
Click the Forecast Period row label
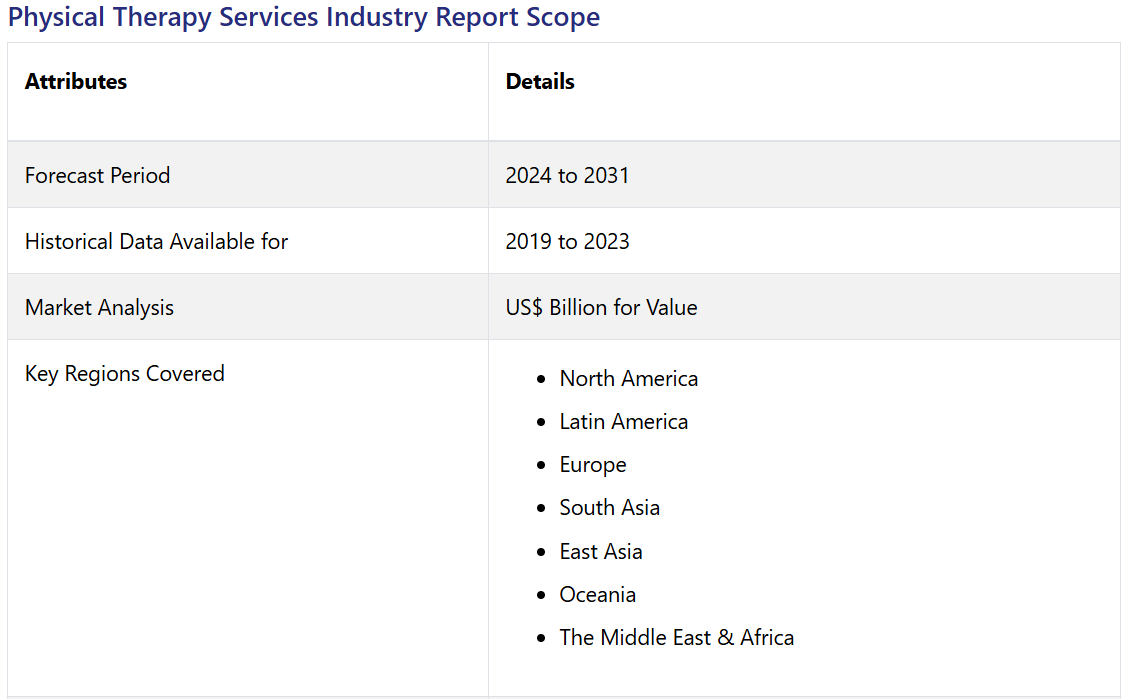click(97, 175)
